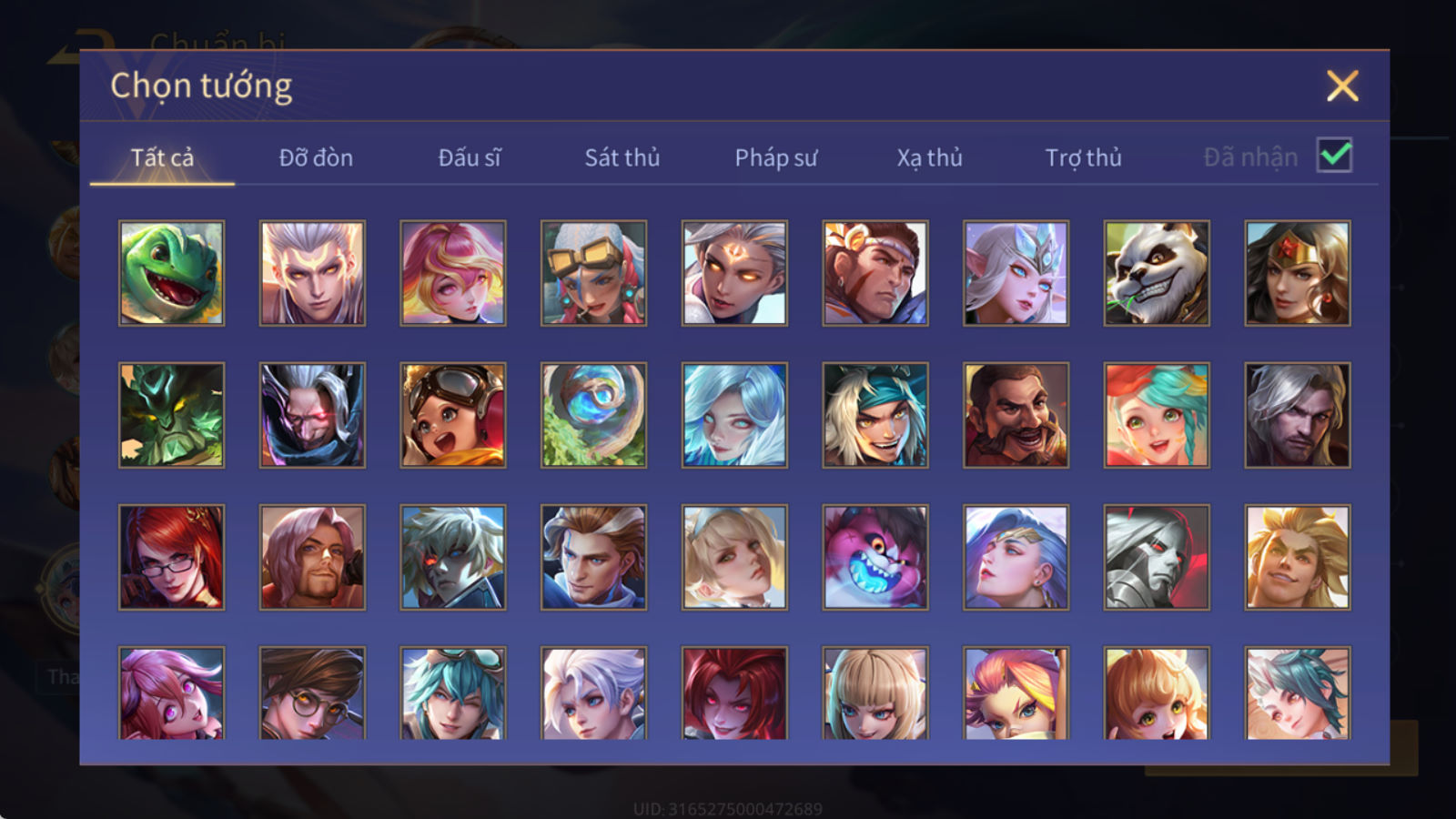
Task: Toggle the Đã nhận checkbox
Action: pos(1335,156)
